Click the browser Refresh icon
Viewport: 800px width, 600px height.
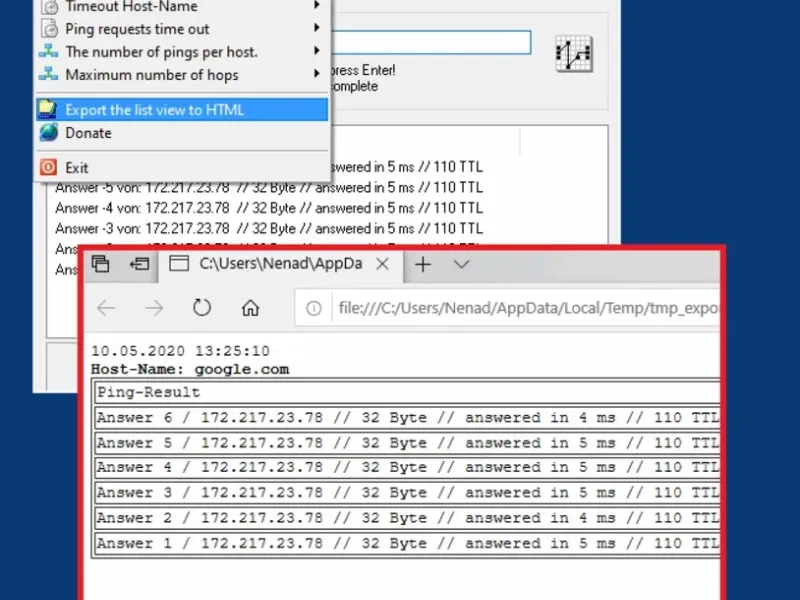(202, 307)
